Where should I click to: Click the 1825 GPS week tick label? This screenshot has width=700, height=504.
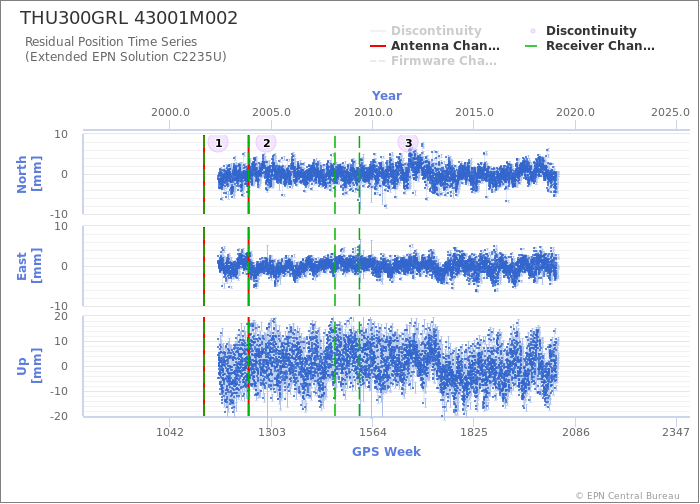click(x=474, y=432)
